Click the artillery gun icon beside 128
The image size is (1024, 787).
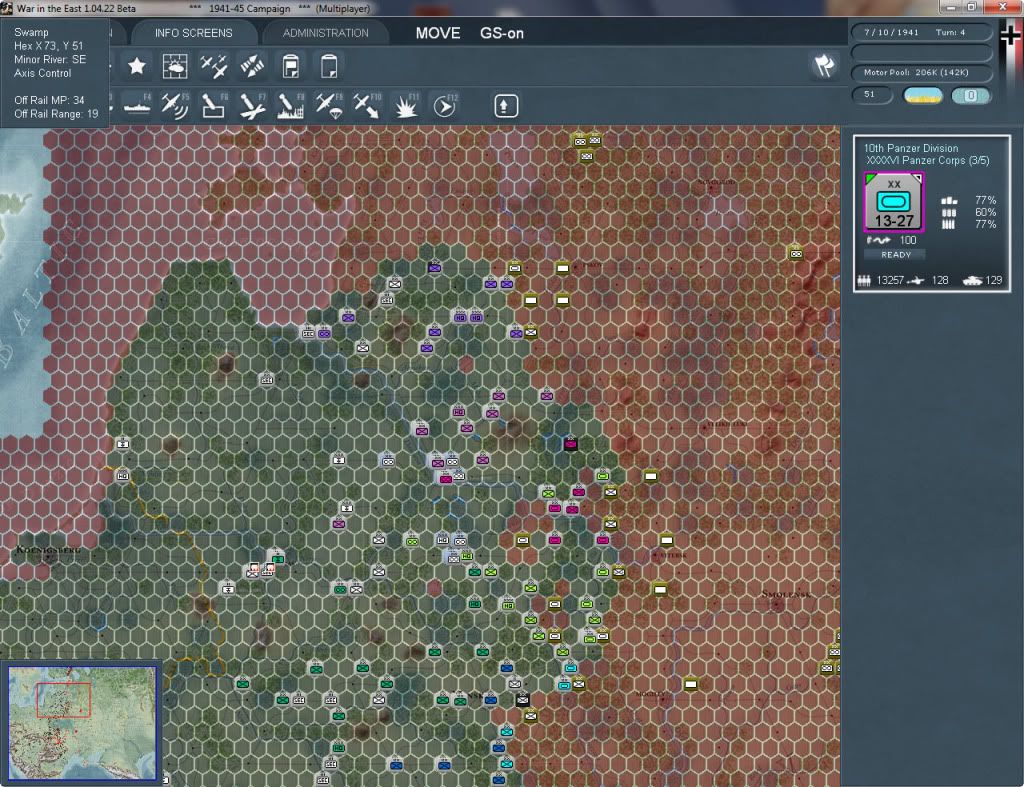(916, 281)
